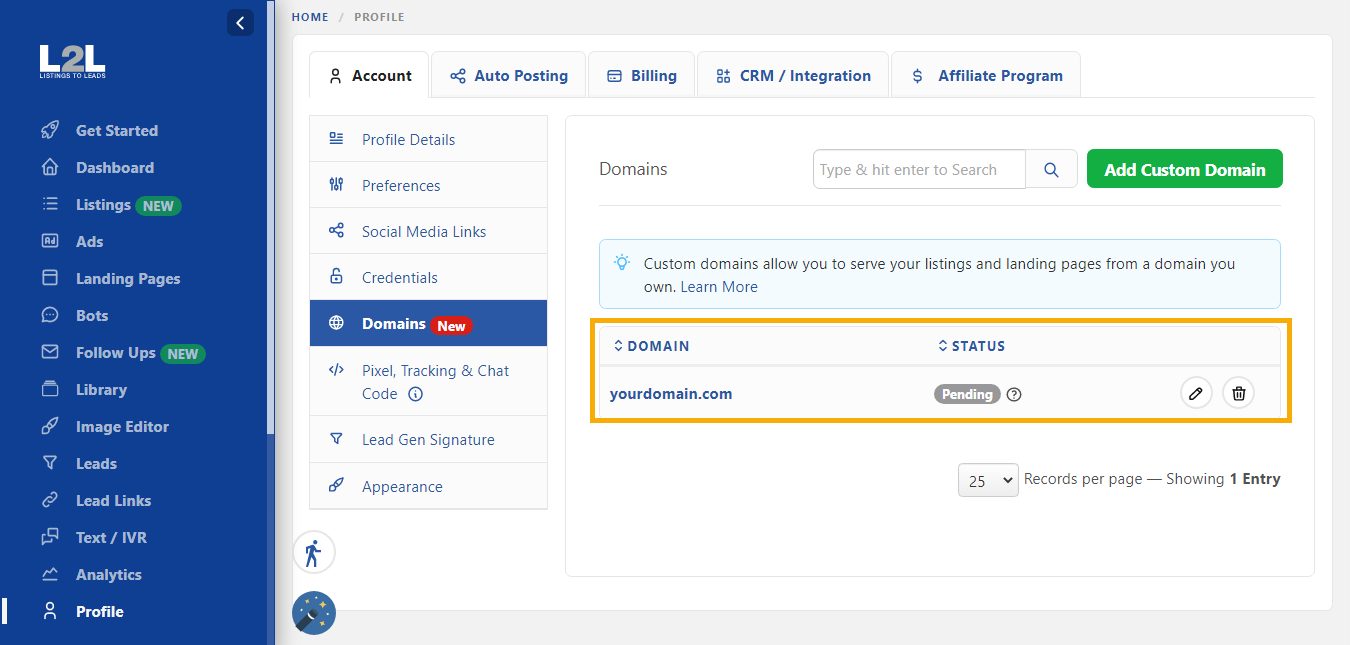This screenshot has height=645, width=1350.
Task: Collapse the sidebar with the chevron arrow
Action: tap(240, 22)
